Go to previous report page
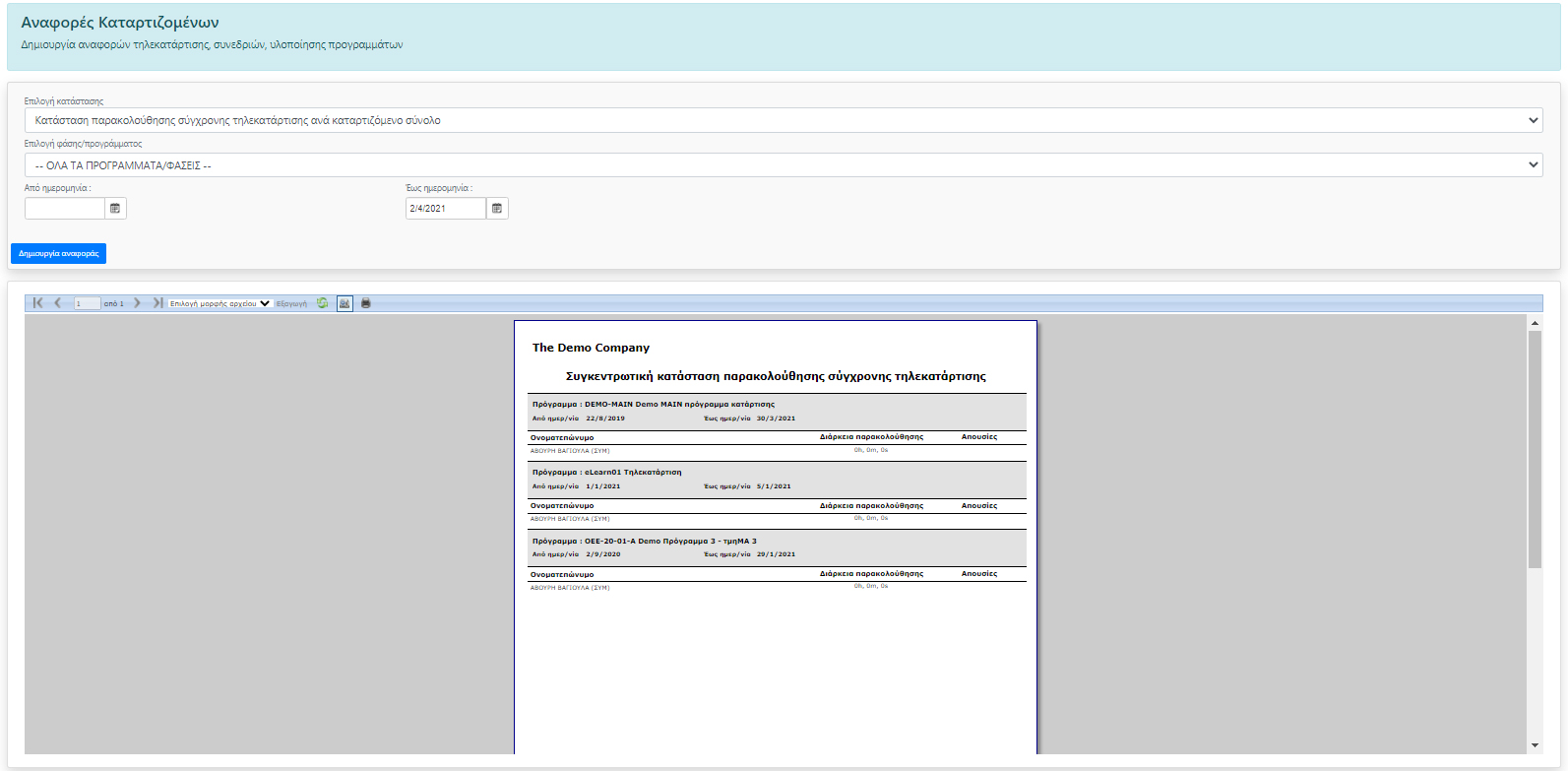 click(x=58, y=303)
